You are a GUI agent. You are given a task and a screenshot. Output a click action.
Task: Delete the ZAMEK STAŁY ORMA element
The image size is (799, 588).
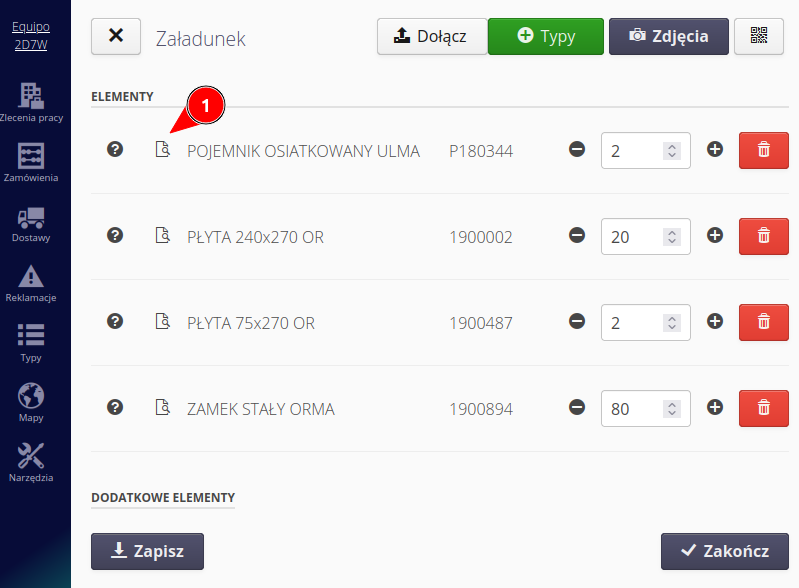[763, 408]
